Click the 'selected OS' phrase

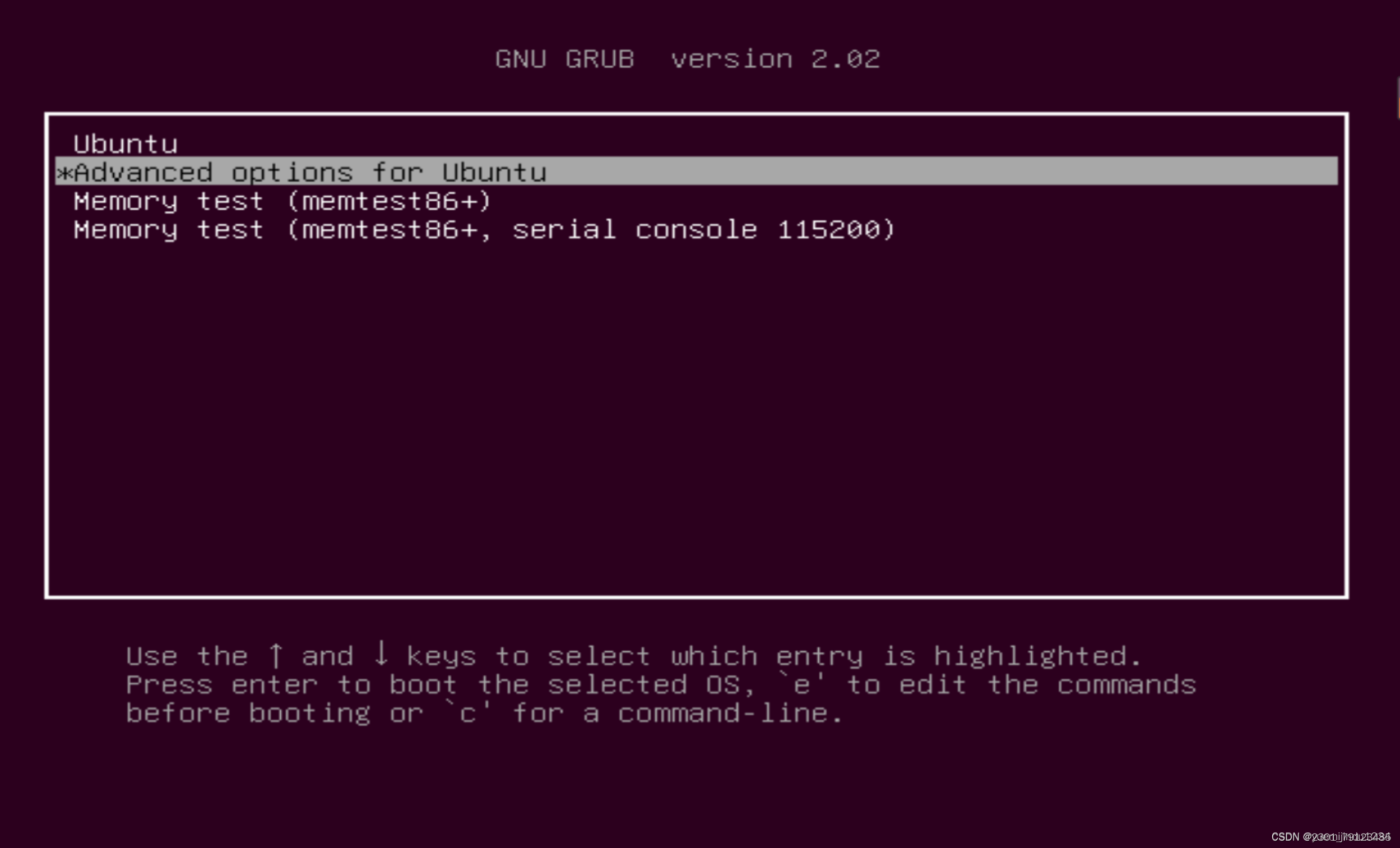point(644,684)
